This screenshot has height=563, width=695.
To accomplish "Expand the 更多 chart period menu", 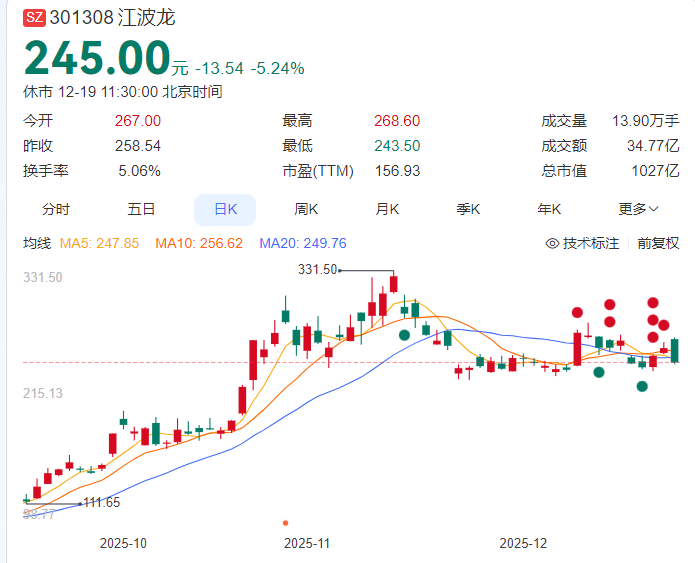I will coord(638,209).
